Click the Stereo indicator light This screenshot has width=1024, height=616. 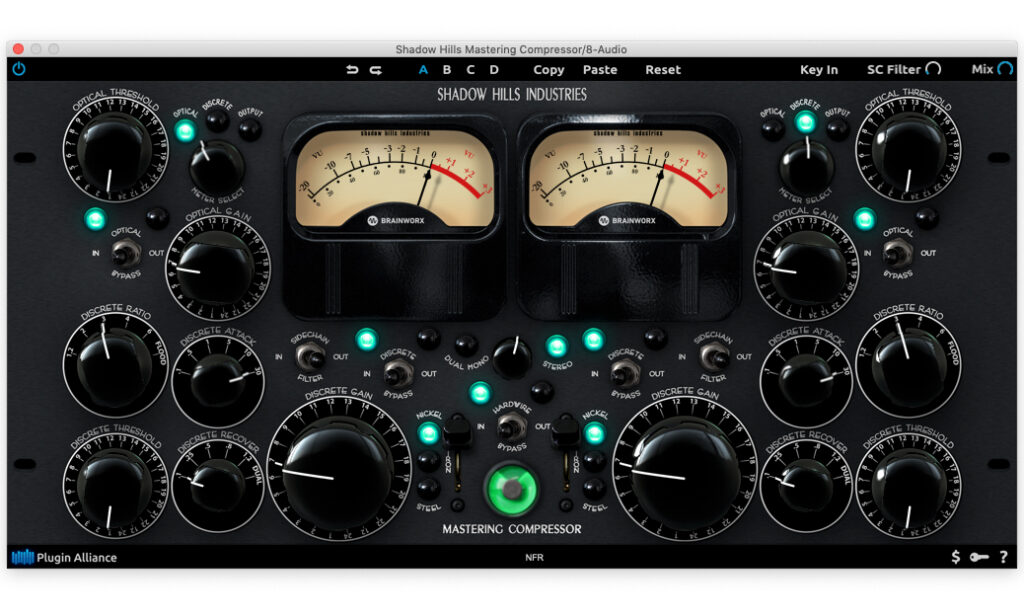[556, 346]
